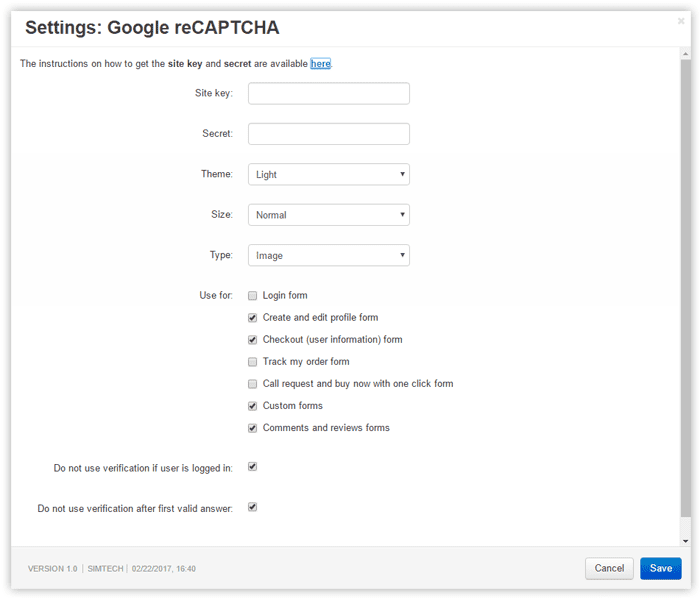Uncheck the Custom forms checkbox
Screen dimensions: 700x598
pyautogui.click(x=253, y=406)
